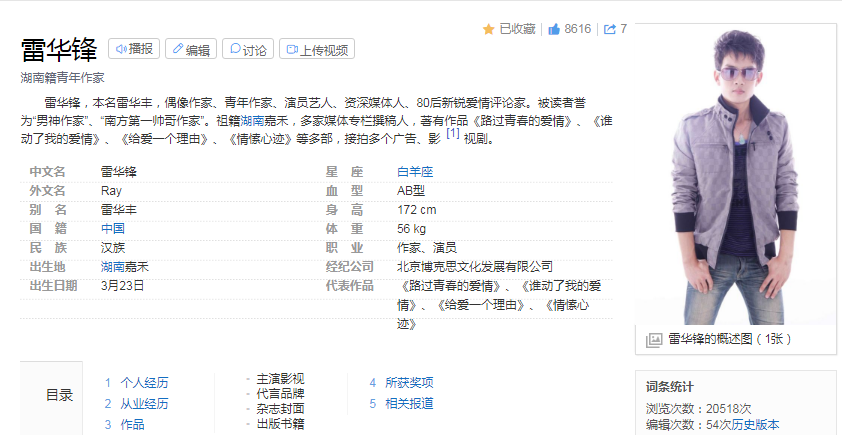
Task: Jump to section 4 所获奖项
Action: (x=409, y=383)
